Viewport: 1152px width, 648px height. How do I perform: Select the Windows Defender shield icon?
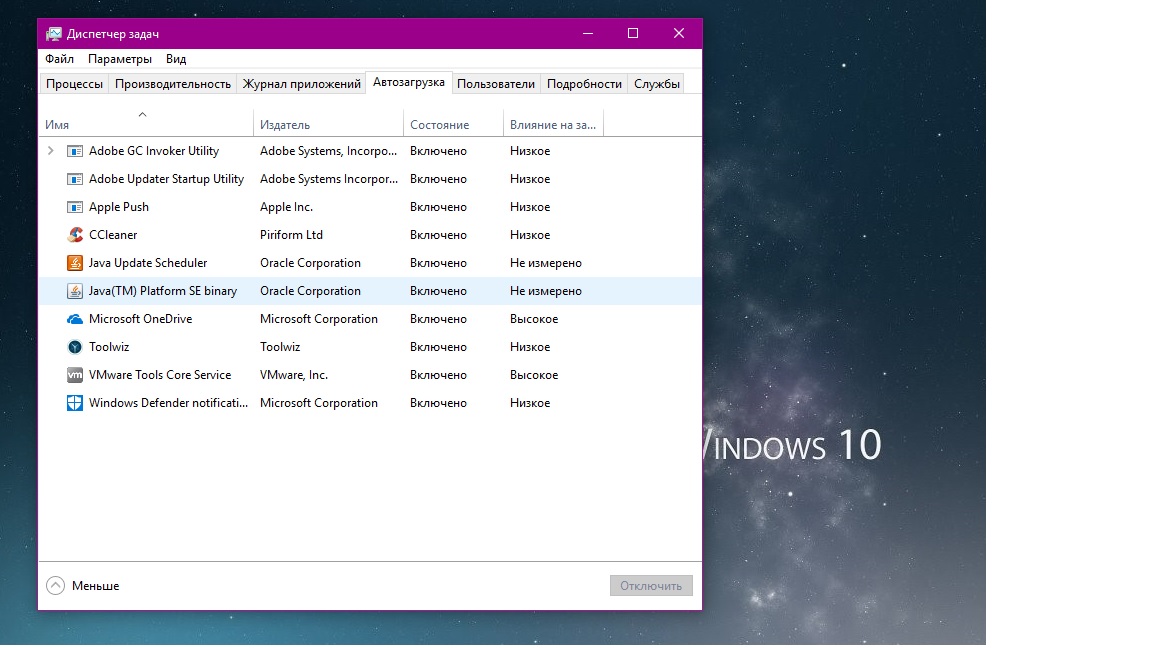click(x=75, y=403)
